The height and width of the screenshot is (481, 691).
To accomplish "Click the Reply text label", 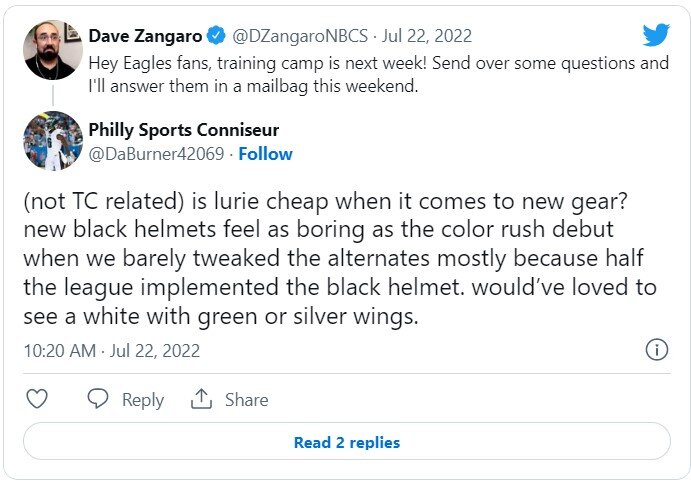I will 142,400.
